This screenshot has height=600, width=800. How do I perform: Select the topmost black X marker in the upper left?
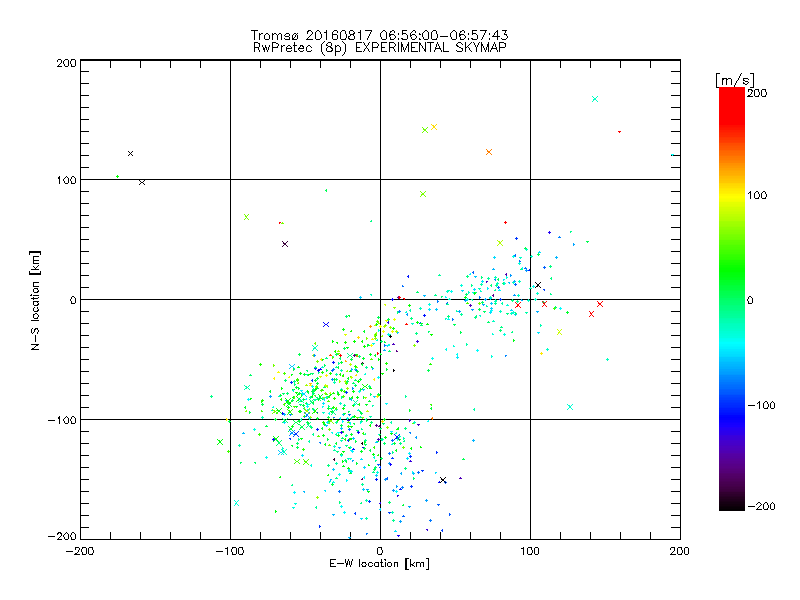pos(130,153)
